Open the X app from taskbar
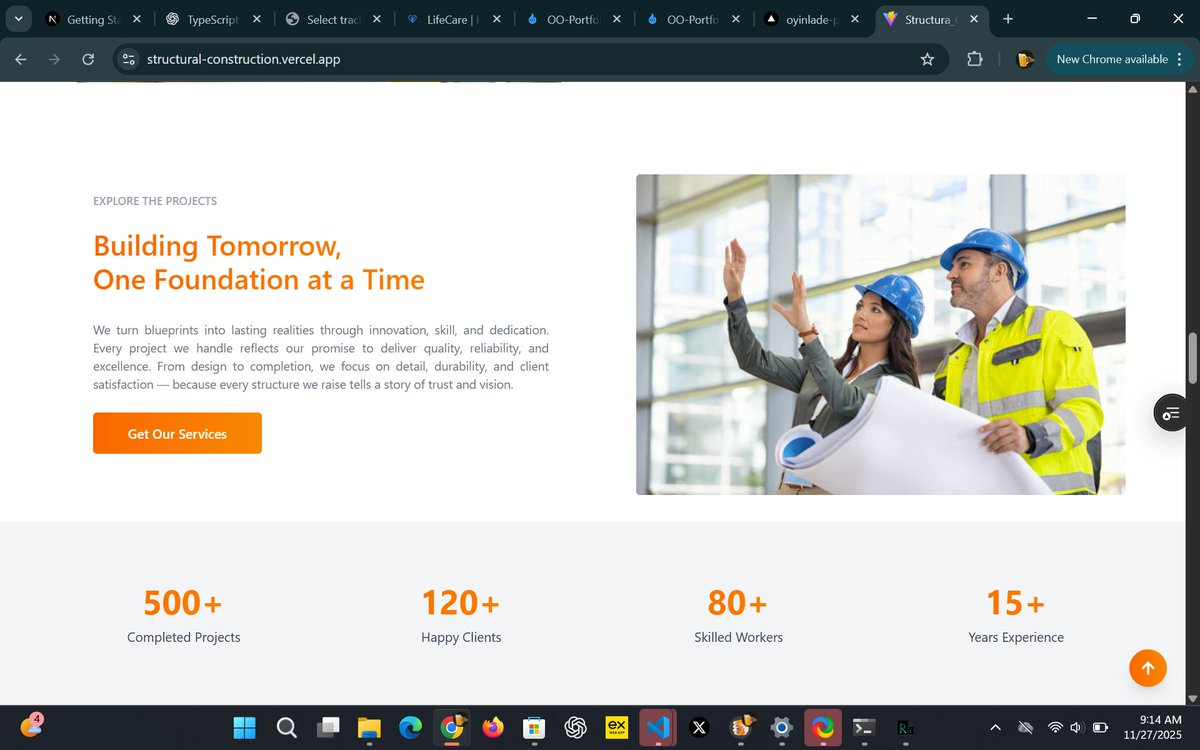Screen dimensions: 1200x750 pyautogui.click(x=699, y=727)
